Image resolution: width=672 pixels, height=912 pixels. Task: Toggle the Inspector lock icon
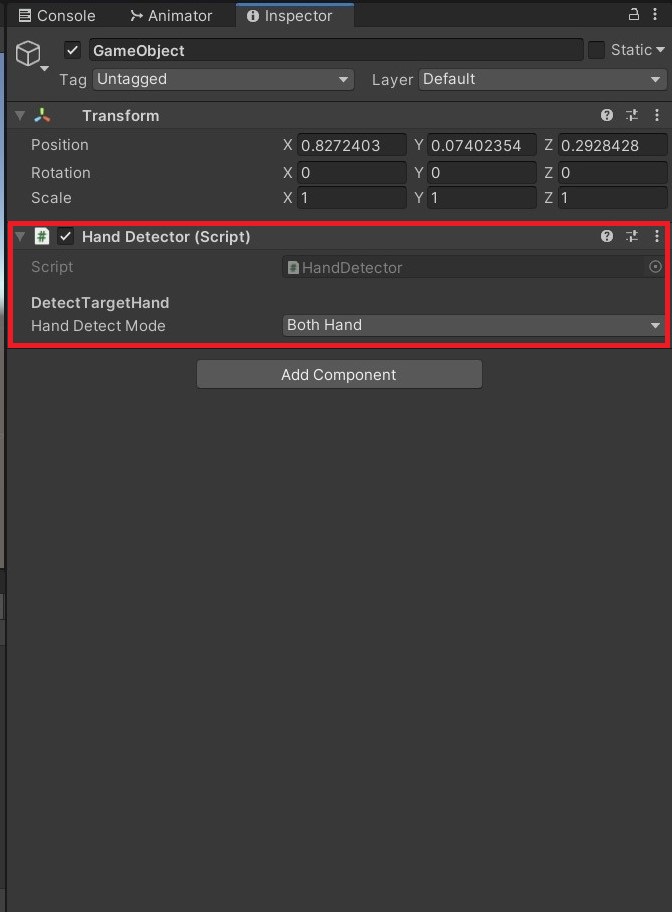pos(634,14)
